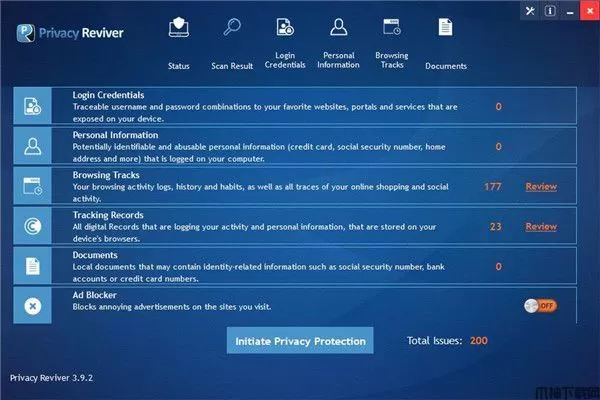600x400 pixels.
Task: Click the Total Issues label
Action: (434, 340)
